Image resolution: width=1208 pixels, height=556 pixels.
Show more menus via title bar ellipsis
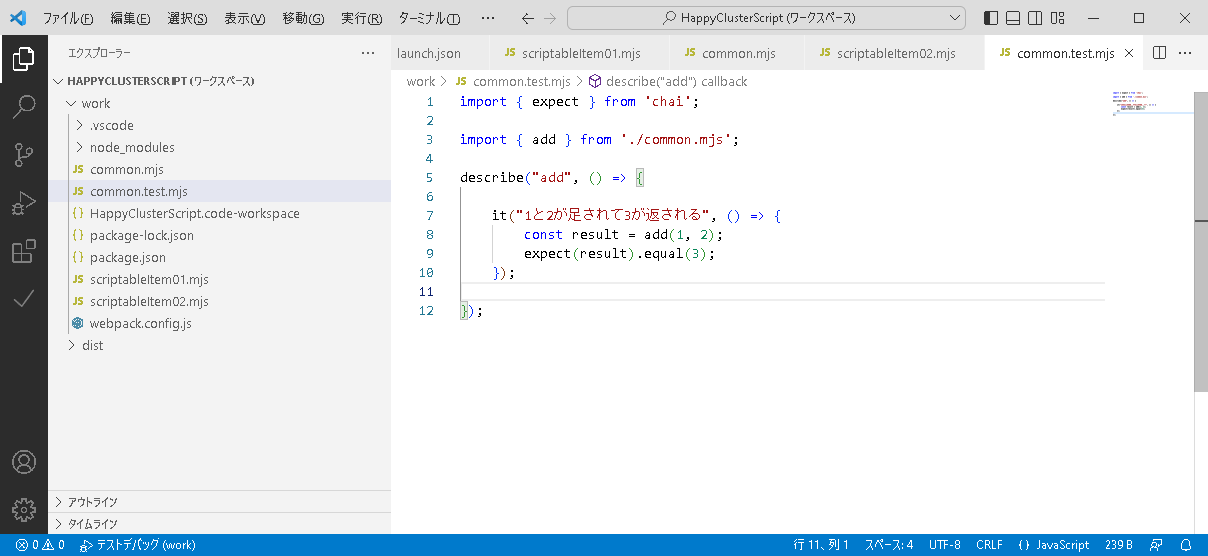pos(488,18)
